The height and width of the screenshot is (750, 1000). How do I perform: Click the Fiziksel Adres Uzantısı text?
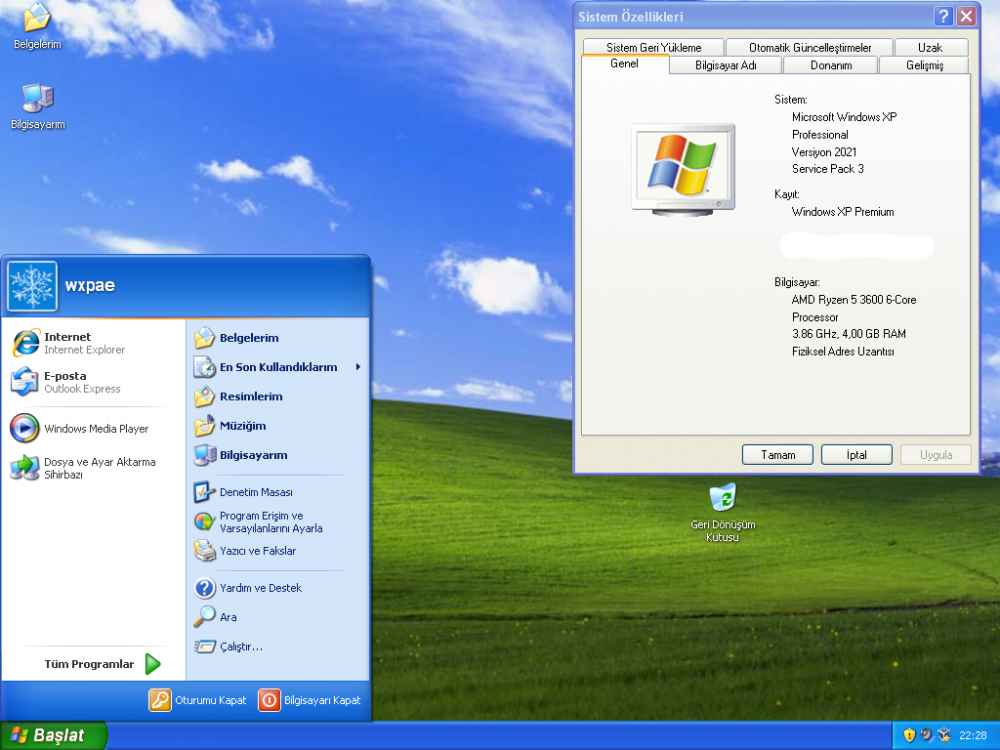click(x=843, y=351)
